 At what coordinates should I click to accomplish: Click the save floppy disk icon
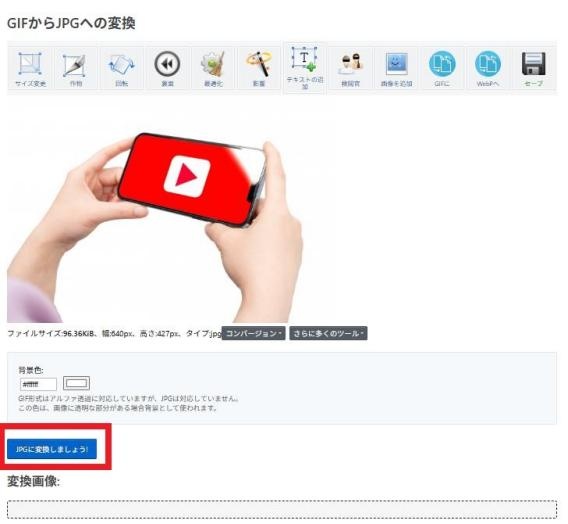pos(534,68)
